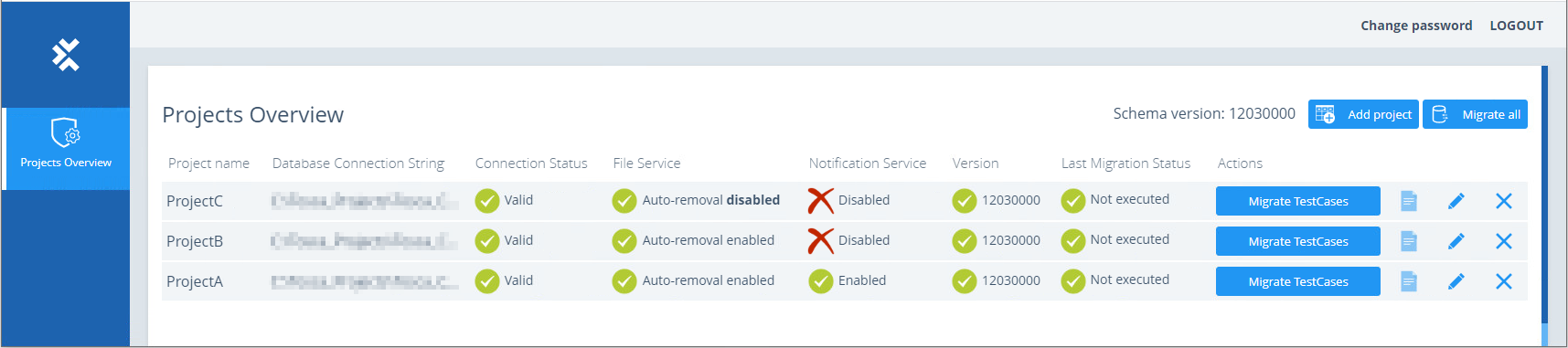
Task: Click the application logo in the sidebar
Action: point(66,55)
